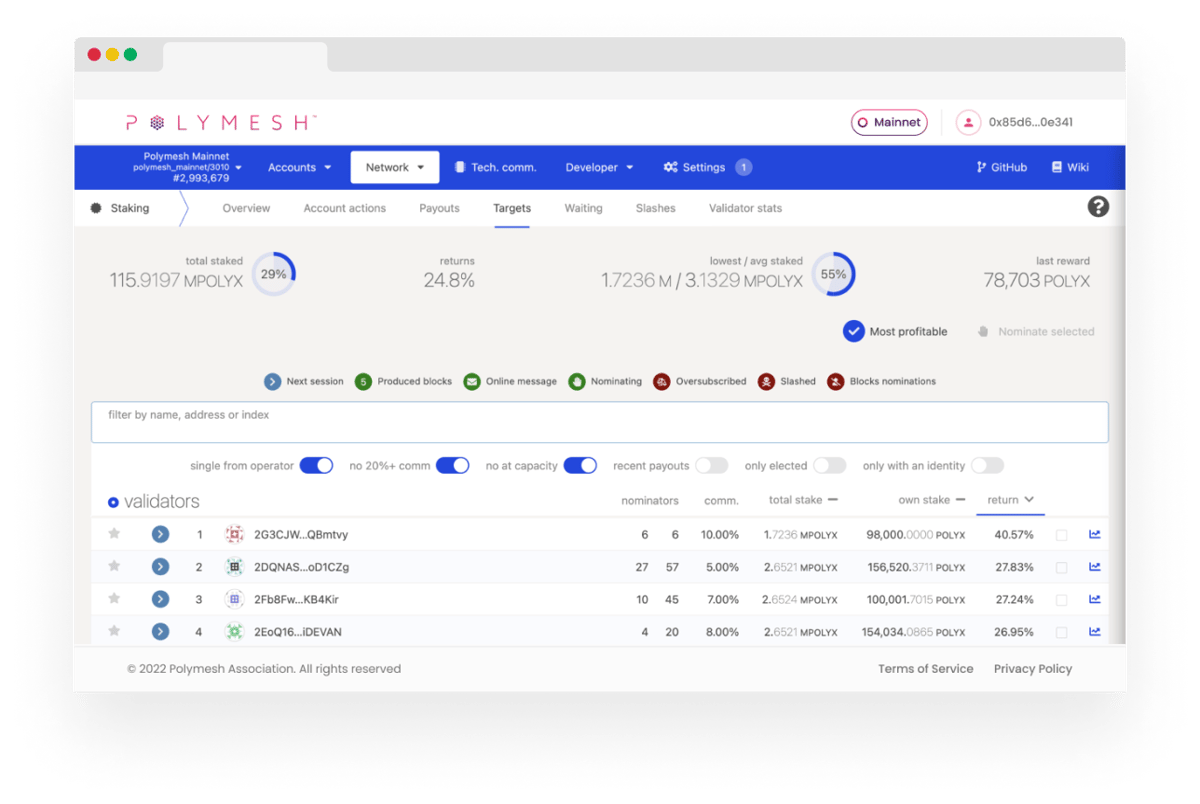Enable recent payouts switch
Screen dimensions: 1200x804
[712, 466]
